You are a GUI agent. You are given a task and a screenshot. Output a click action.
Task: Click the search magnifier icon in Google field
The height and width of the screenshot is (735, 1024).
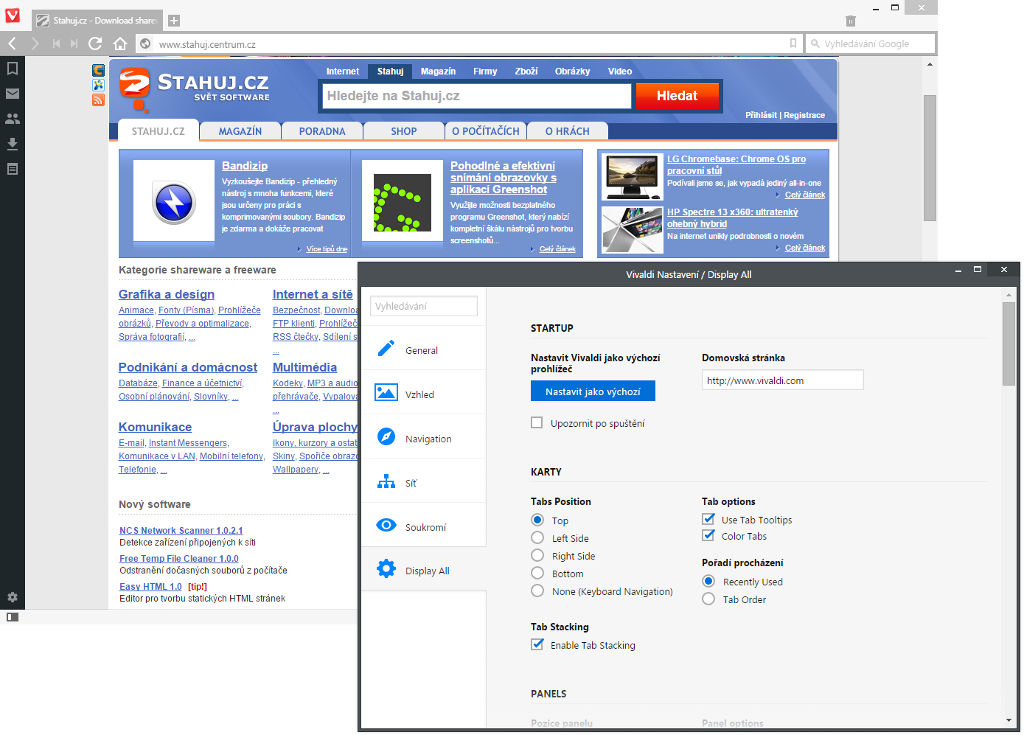815,44
